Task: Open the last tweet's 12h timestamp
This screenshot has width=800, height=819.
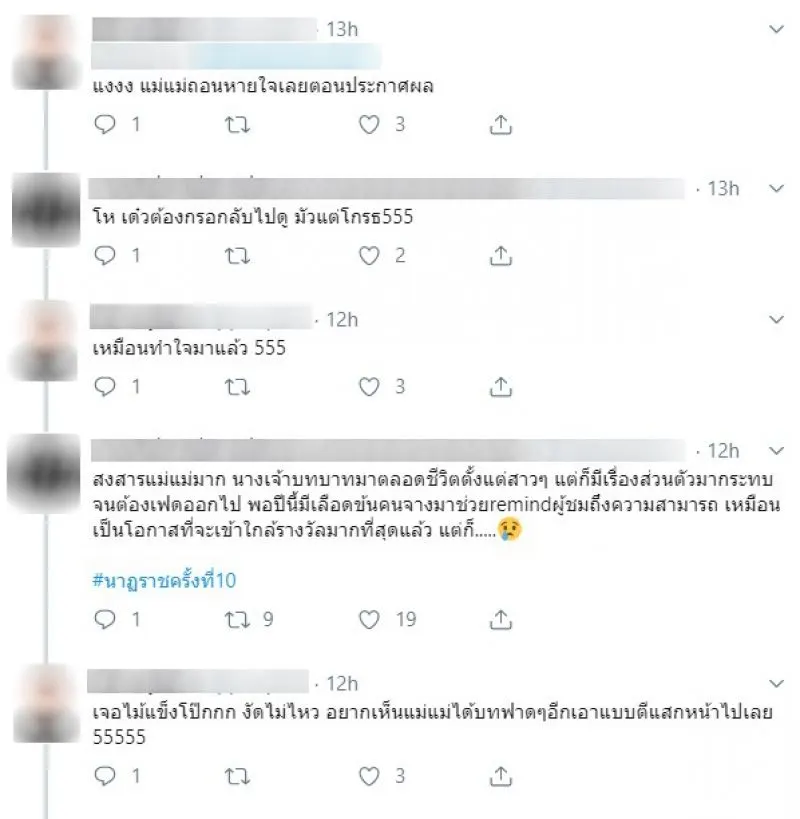Action: tap(342, 684)
